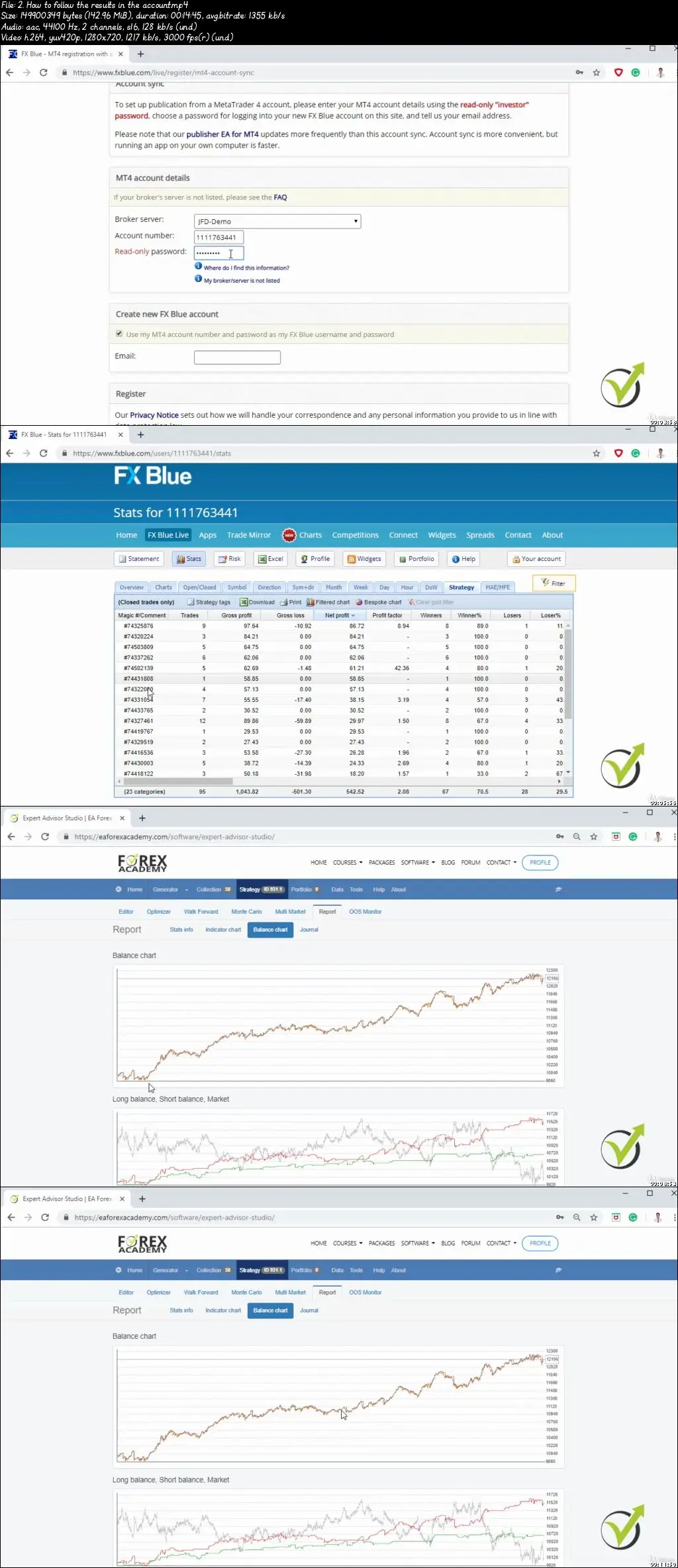Switch to the Overview stats tab
Screen dimensions: 678x1568
tap(131, 587)
